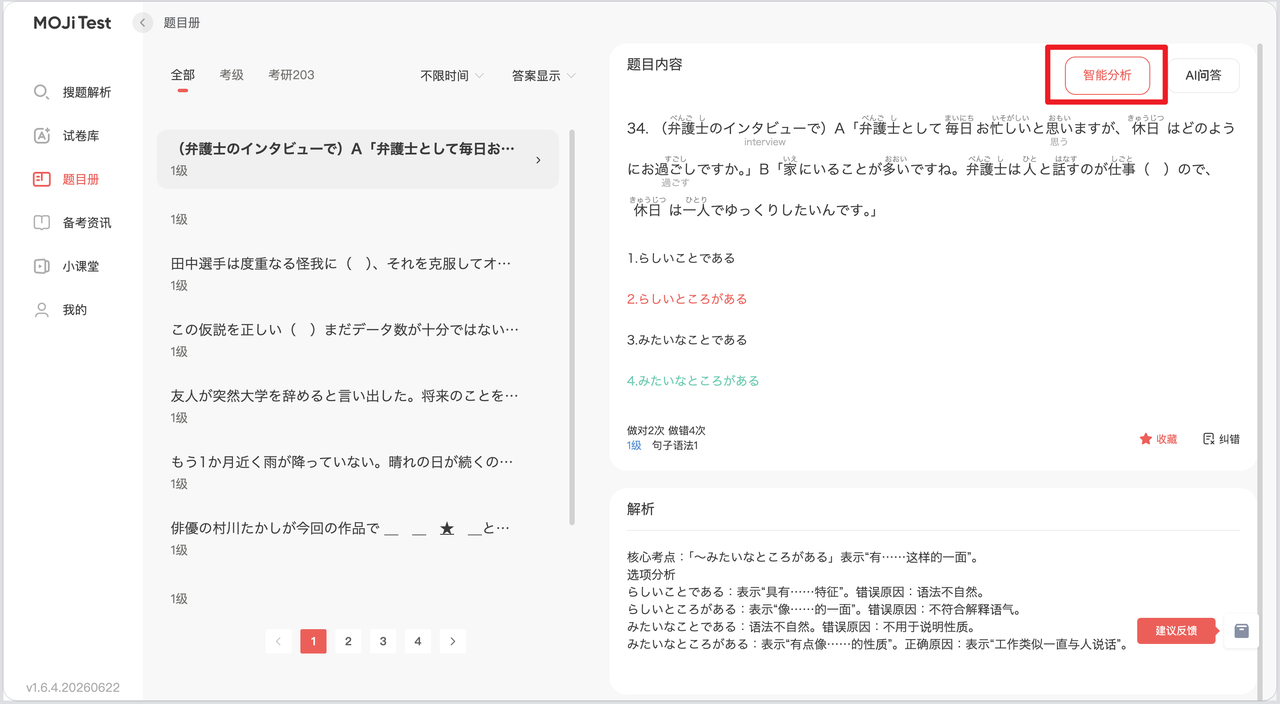The image size is (1280, 704).
Task: Select the 全部 tab
Action: [x=183, y=75]
